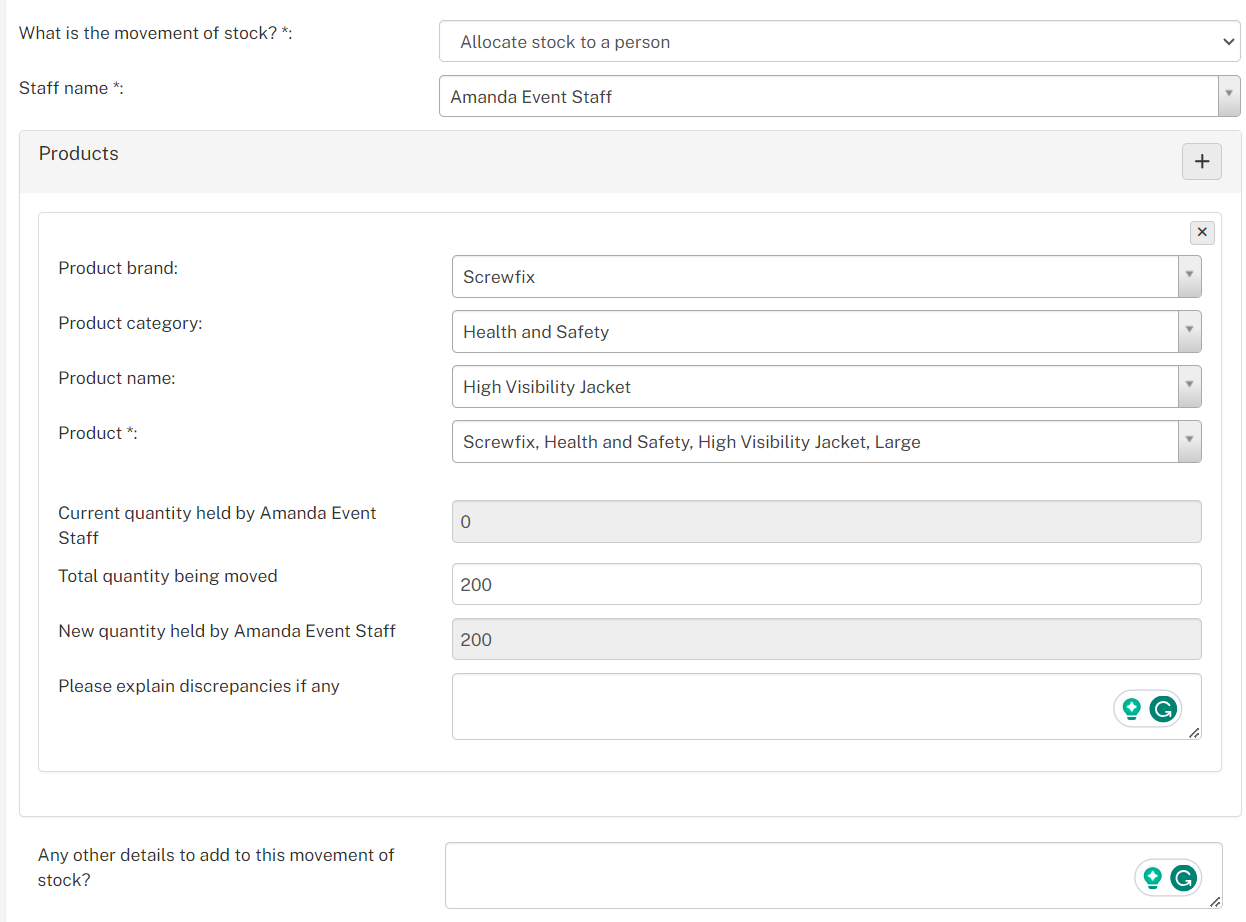This screenshot has width=1246, height=922.
Task: Click the 'Product brand:' label
Action: [118, 268]
